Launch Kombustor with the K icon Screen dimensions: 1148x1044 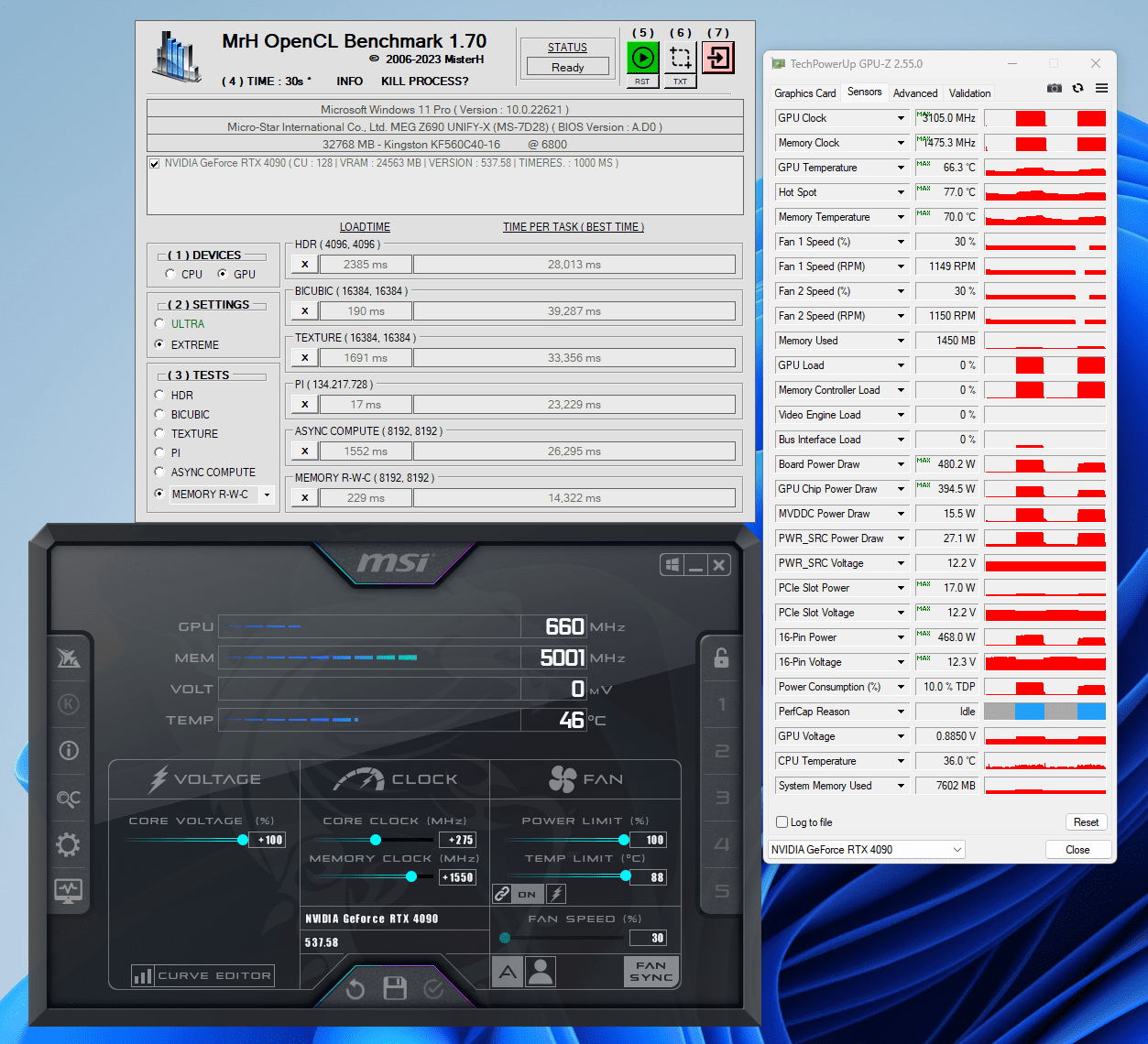click(69, 703)
